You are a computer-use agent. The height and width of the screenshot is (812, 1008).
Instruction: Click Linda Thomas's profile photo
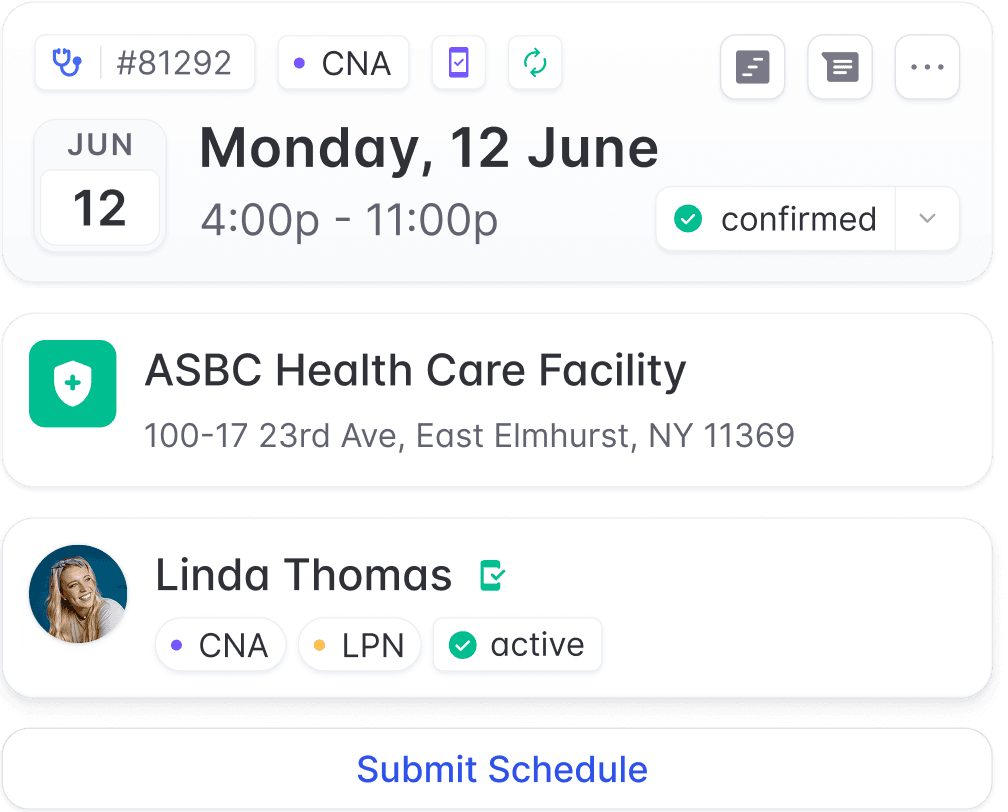pos(78,594)
